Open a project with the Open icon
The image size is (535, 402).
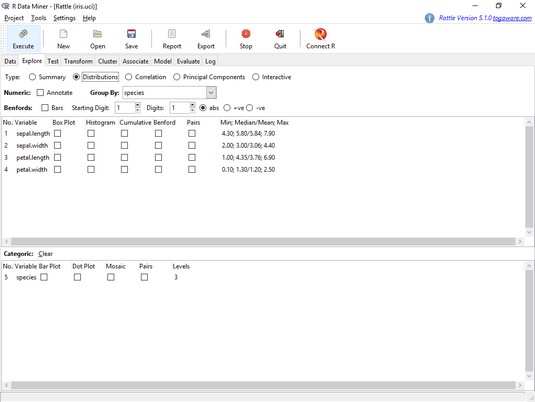(x=98, y=39)
